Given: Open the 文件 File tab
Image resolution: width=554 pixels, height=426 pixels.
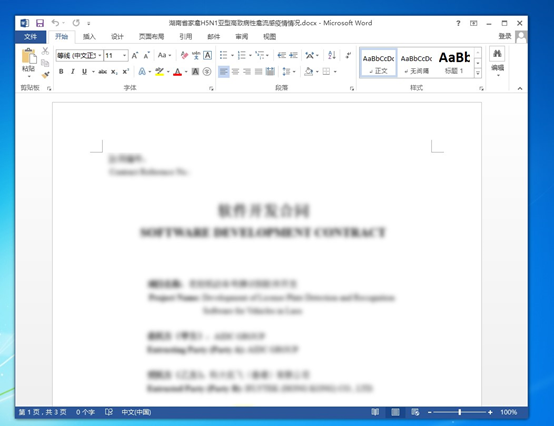Looking at the screenshot, I should (30, 36).
